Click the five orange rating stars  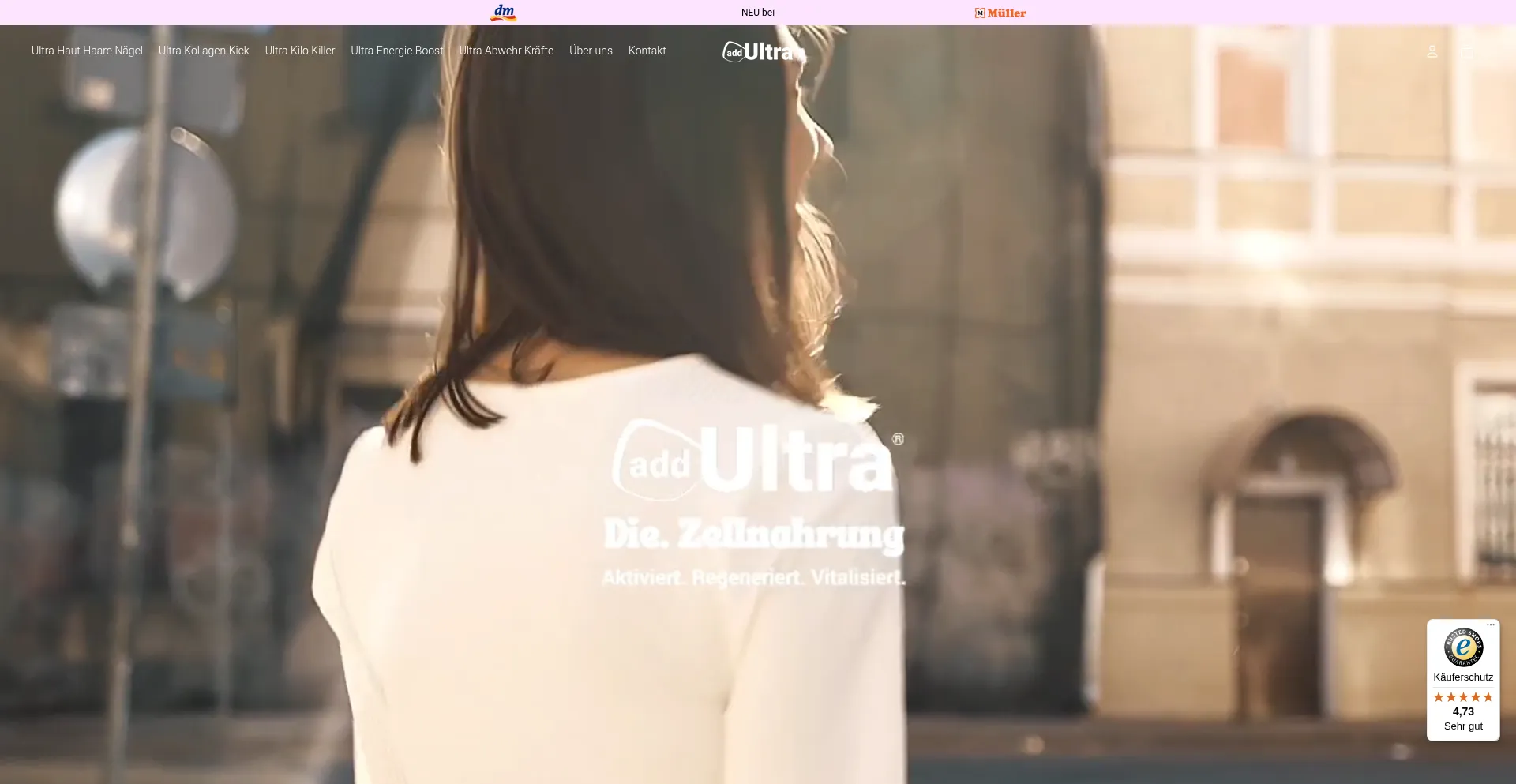click(1463, 697)
